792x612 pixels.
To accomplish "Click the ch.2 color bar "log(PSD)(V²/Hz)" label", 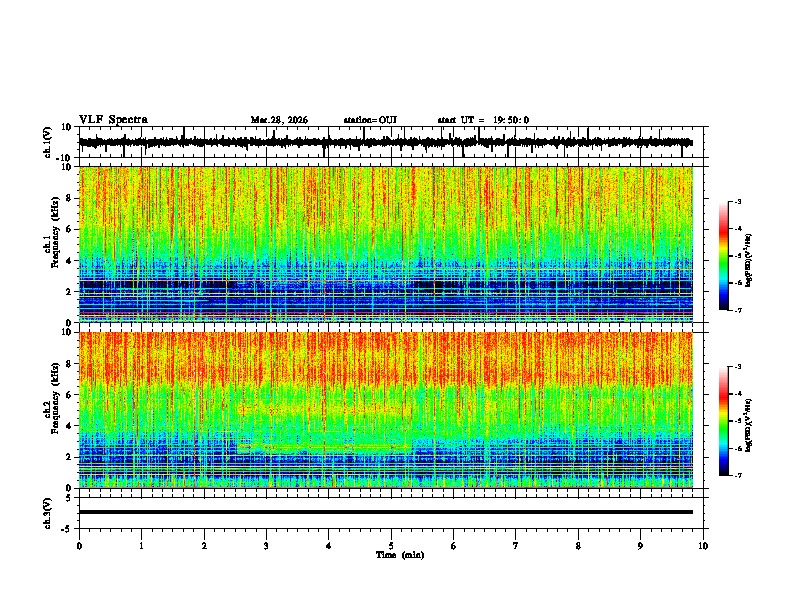I will (748, 425).
